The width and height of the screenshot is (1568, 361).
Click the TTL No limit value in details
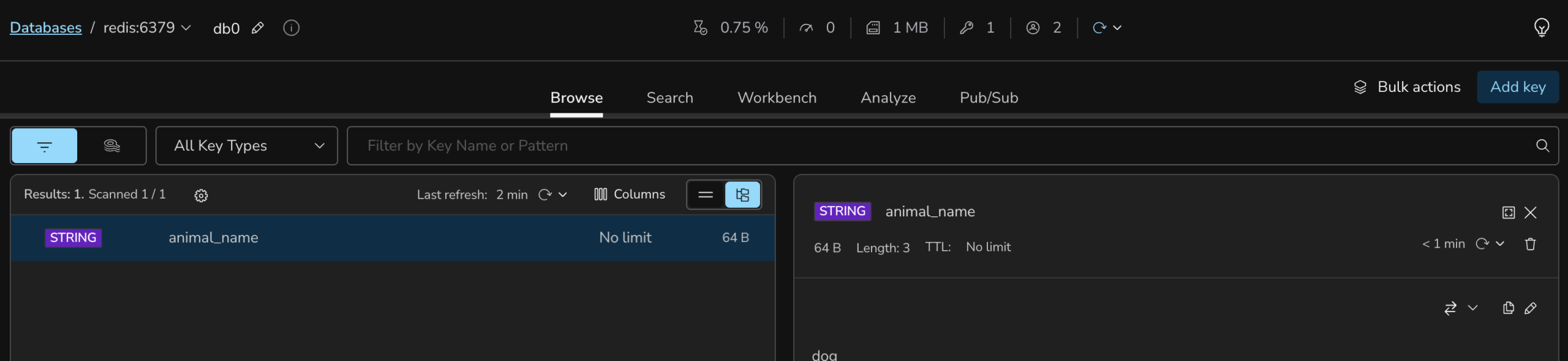click(x=988, y=247)
